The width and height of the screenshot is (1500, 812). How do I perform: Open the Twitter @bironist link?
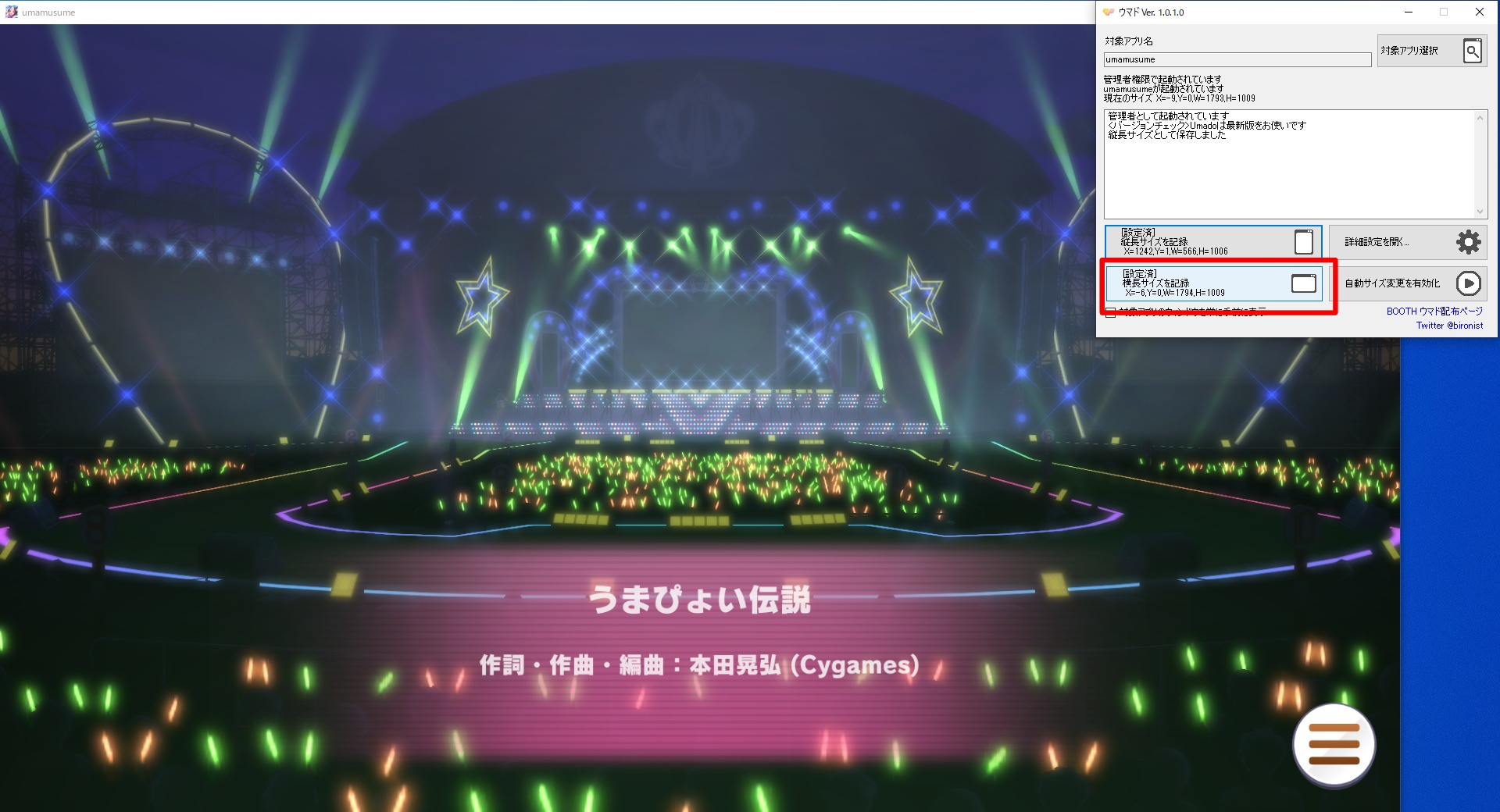coord(1449,326)
